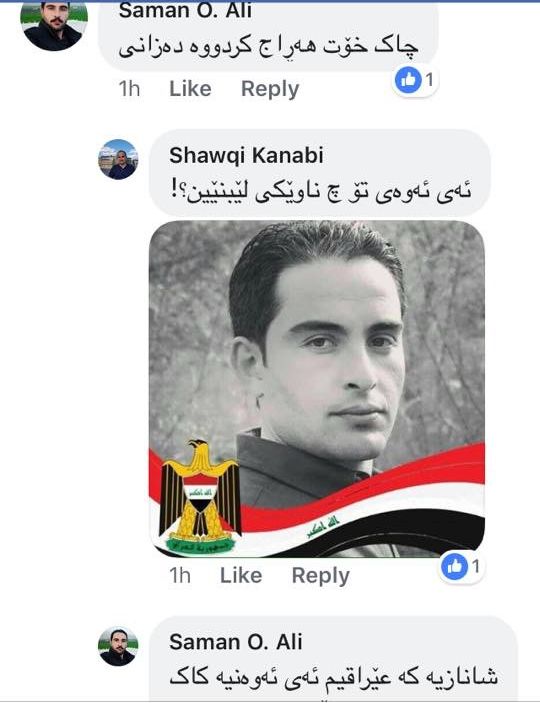Reply to Saman O. Ali's first comment
Viewport: 540px width, 703px height.
click(270, 89)
